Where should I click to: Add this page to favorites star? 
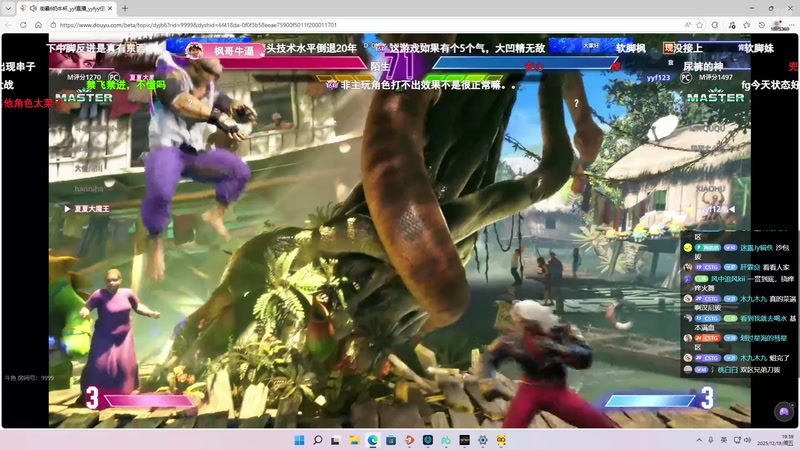[700, 24]
